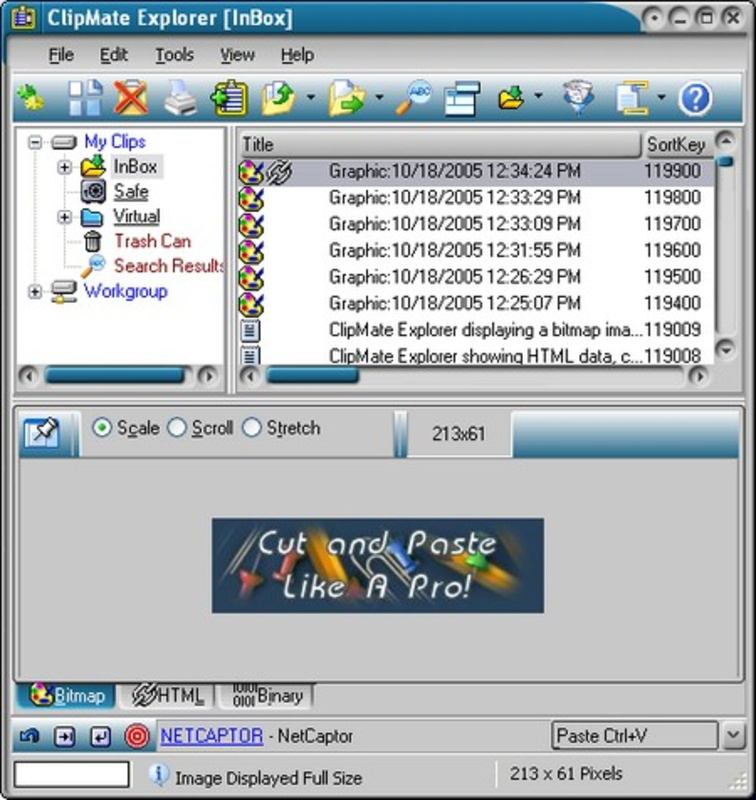Open the Paste Ctrl+V dropdown
756x800 pixels.
coord(733,735)
